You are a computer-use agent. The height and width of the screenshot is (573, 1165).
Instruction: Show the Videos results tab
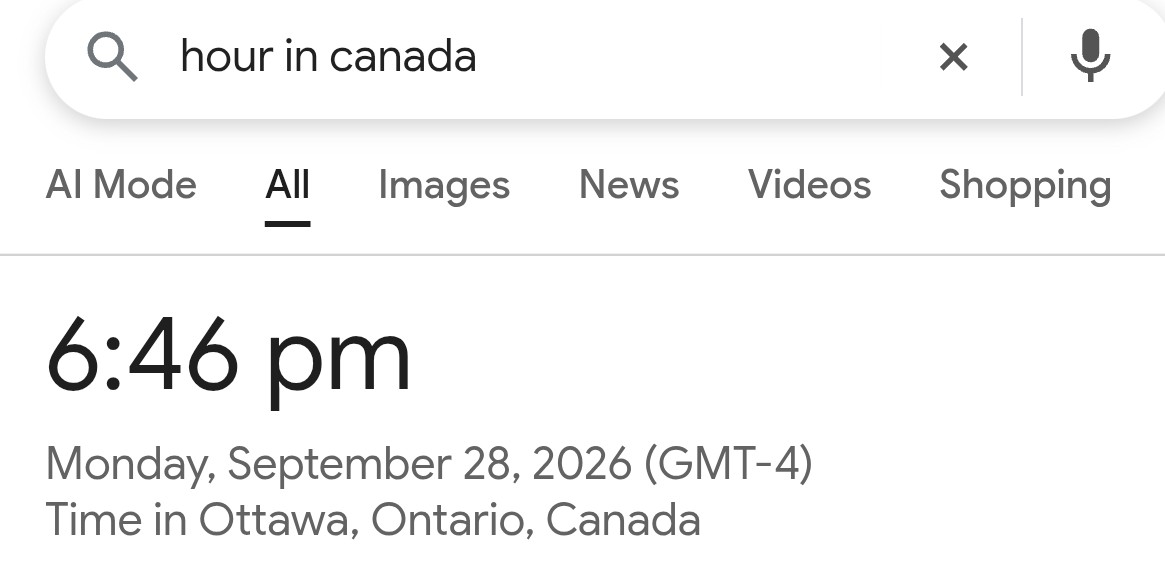tap(809, 184)
